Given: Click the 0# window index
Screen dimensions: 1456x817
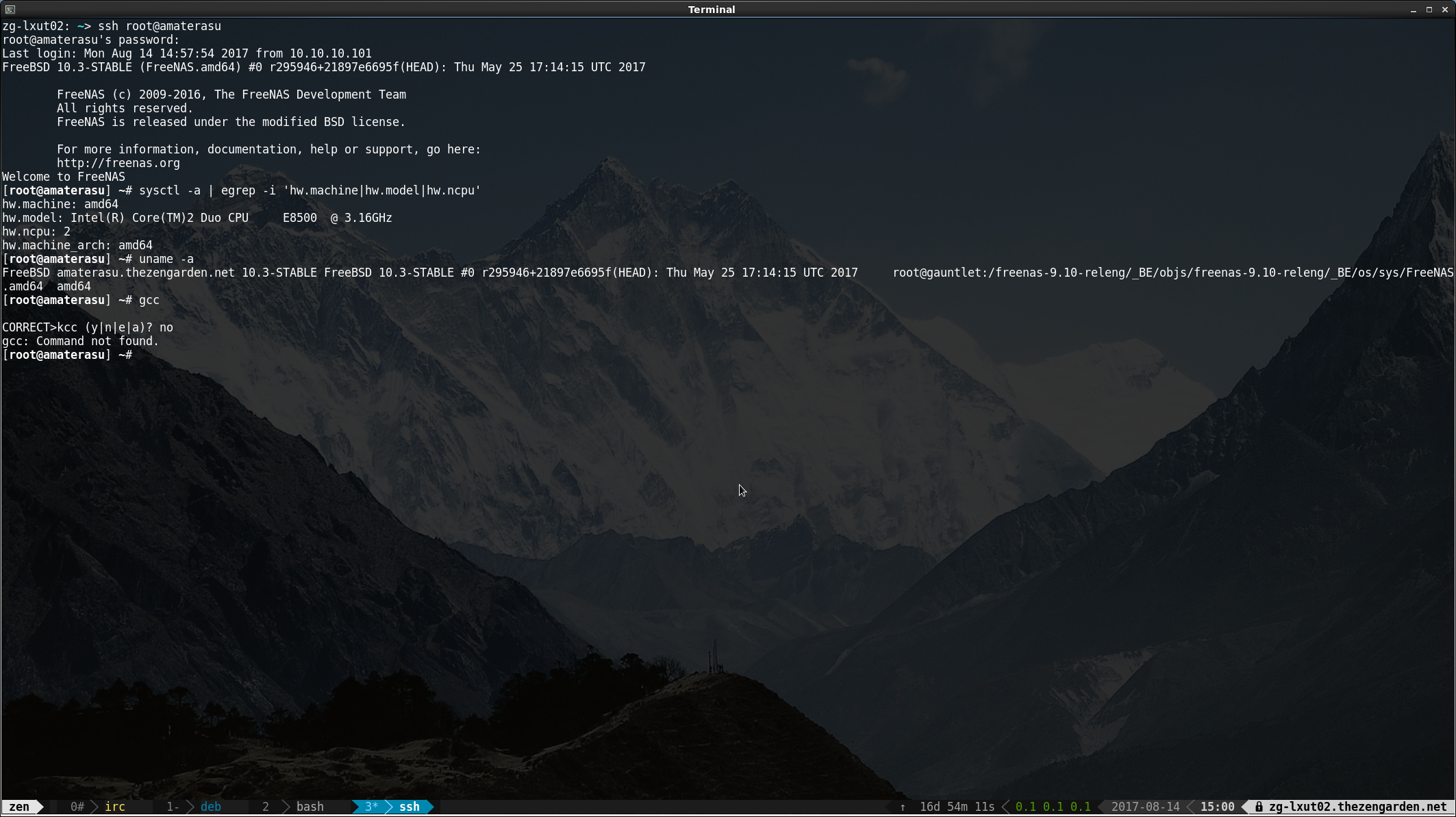Looking at the screenshot, I should 77,807.
